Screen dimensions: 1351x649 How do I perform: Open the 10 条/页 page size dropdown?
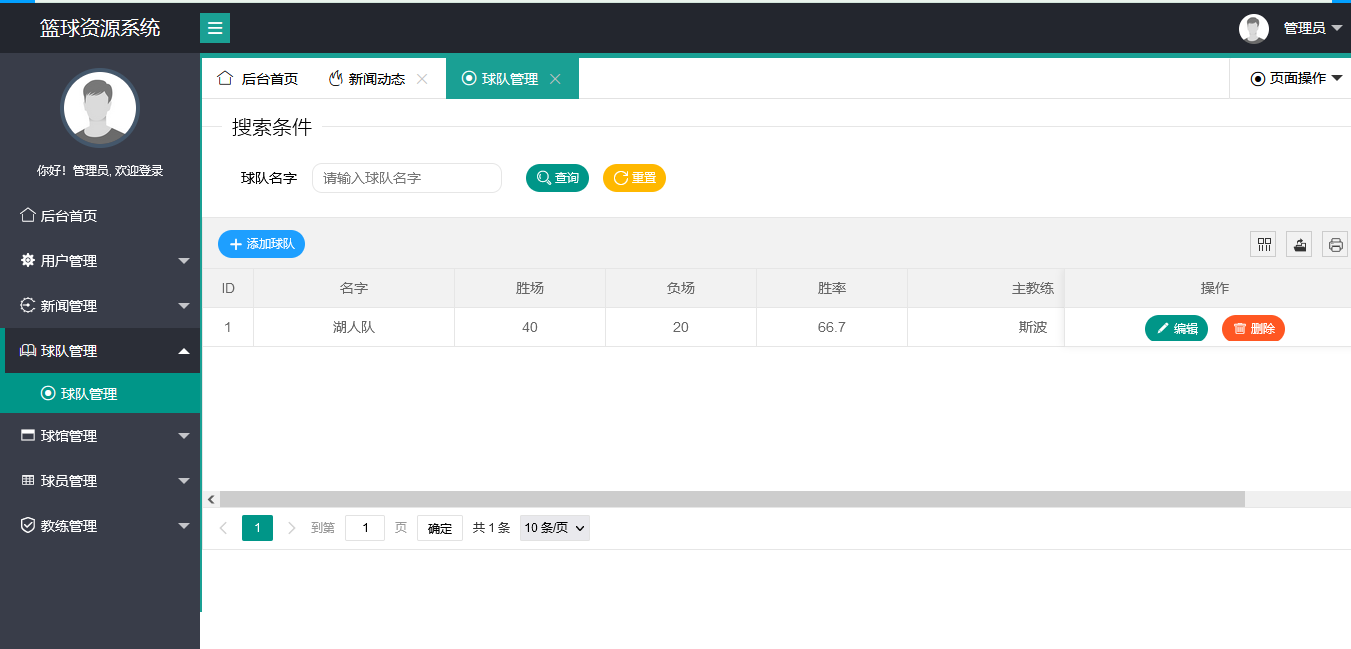coord(555,528)
